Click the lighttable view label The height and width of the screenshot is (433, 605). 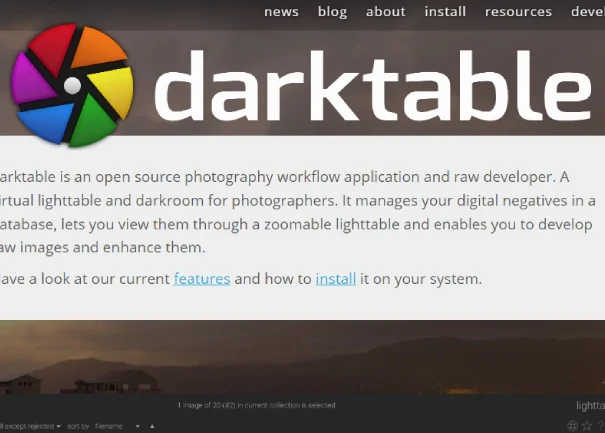(590, 405)
